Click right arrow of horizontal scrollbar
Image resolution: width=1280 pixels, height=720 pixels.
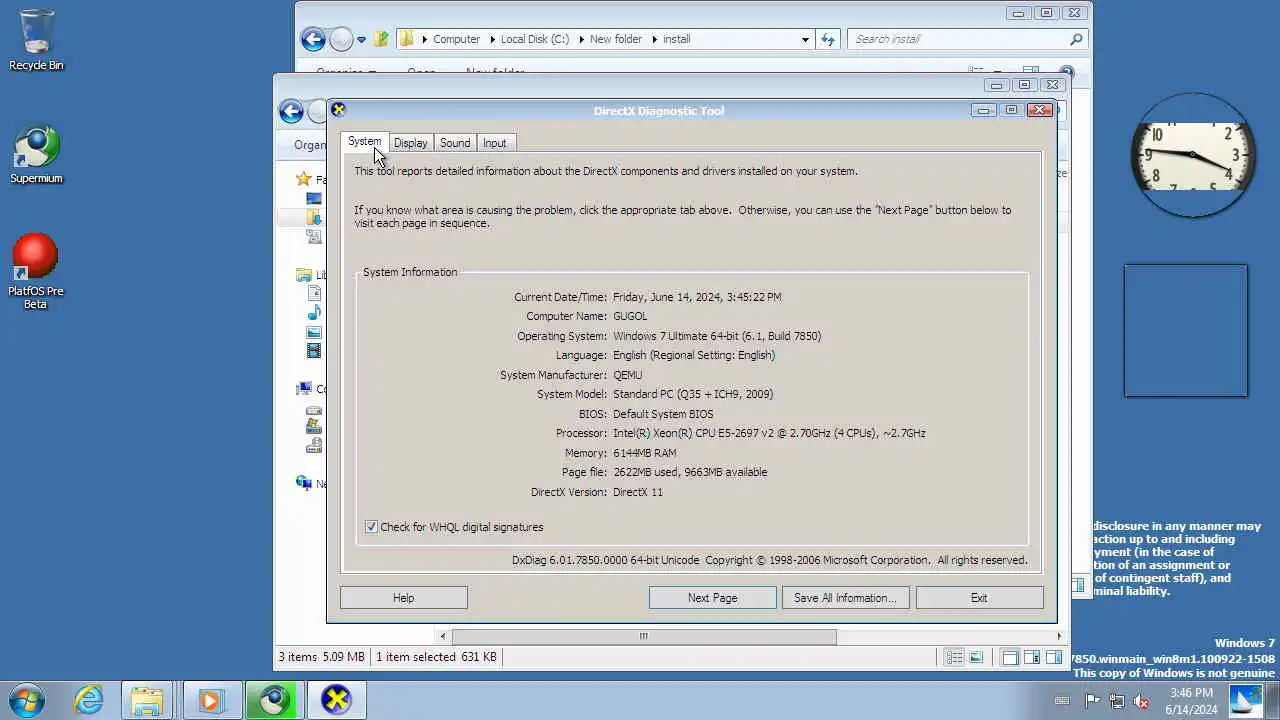(x=1059, y=636)
